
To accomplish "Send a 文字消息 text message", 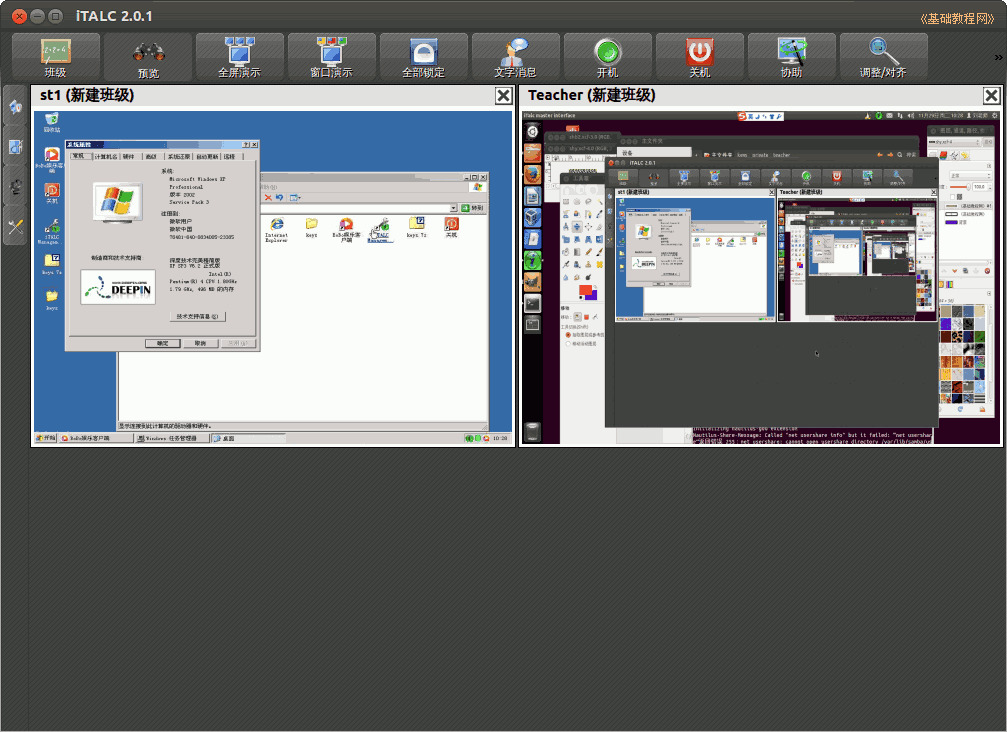I will 515,57.
